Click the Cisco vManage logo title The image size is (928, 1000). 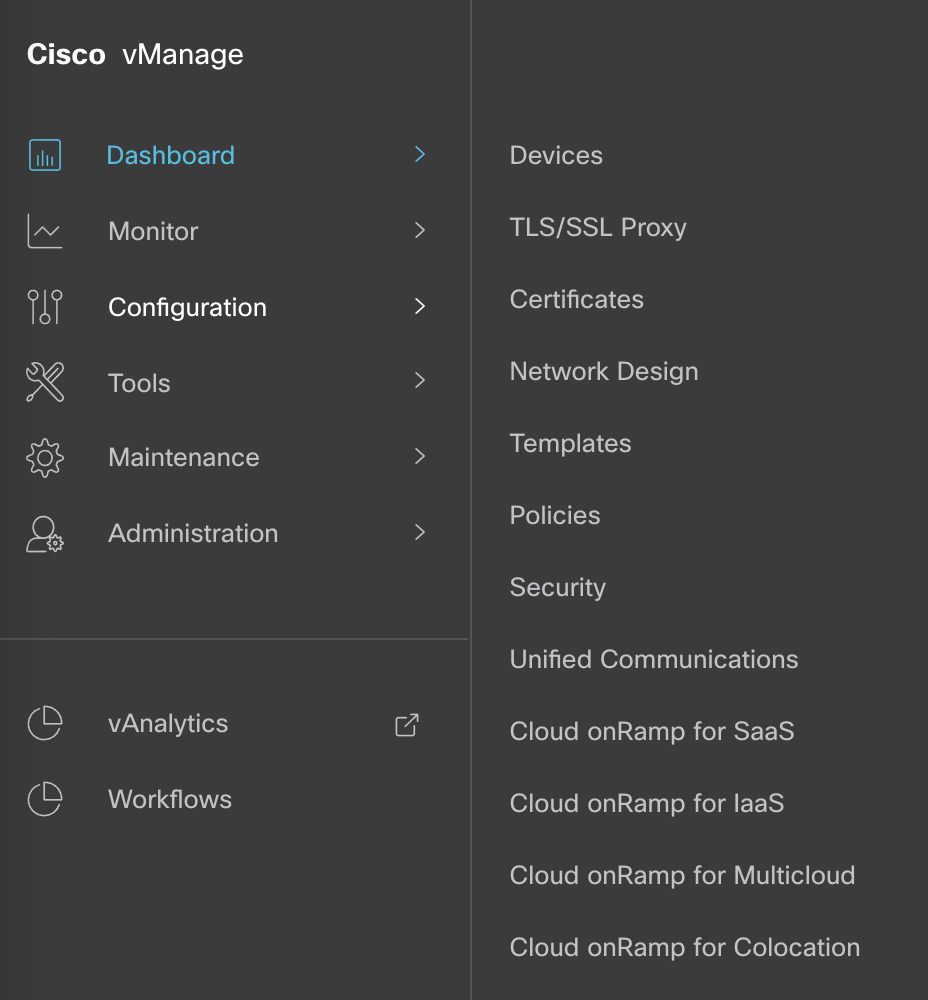coord(135,55)
